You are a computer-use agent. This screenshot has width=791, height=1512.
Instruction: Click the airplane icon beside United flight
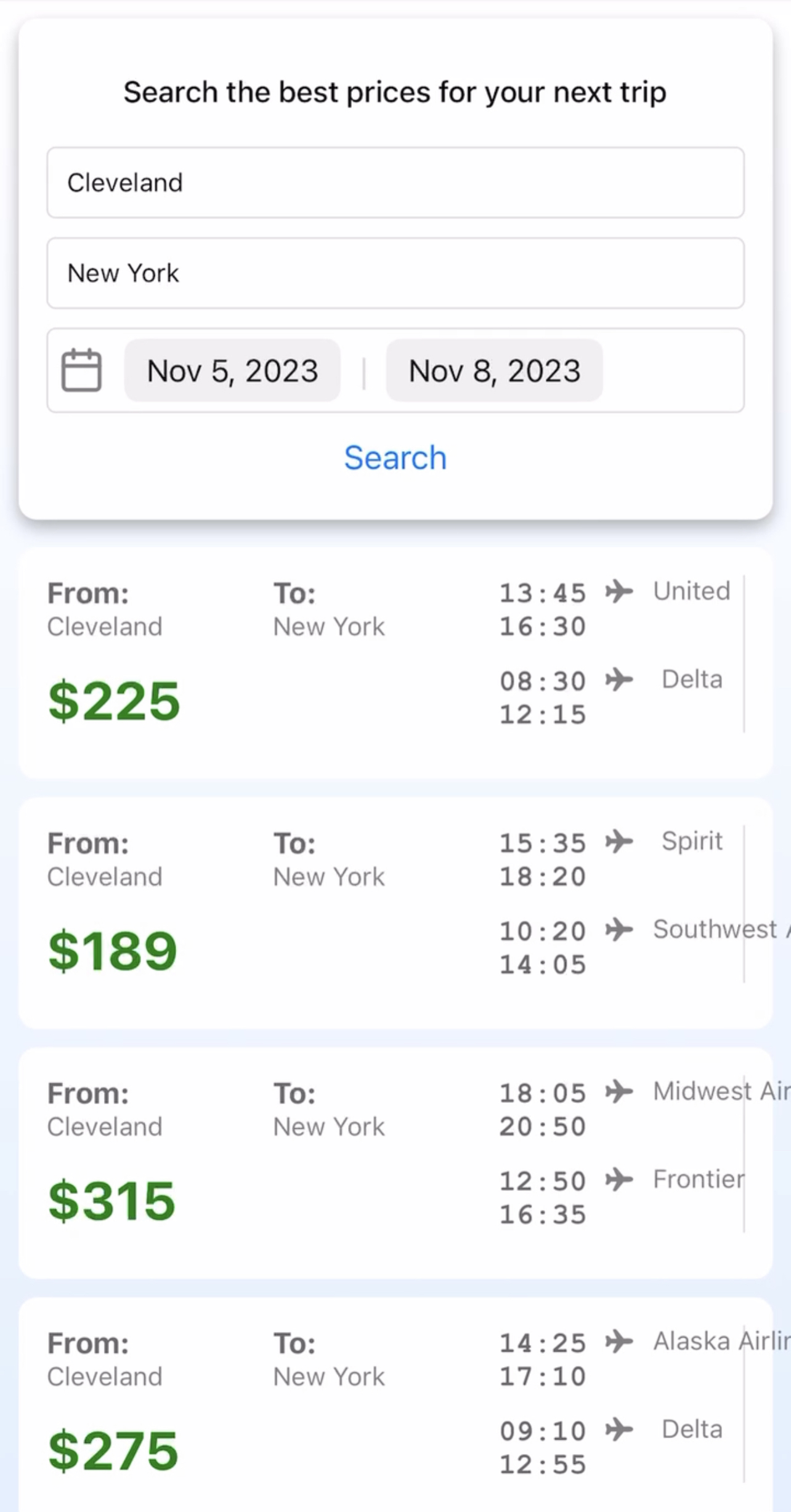coord(619,591)
